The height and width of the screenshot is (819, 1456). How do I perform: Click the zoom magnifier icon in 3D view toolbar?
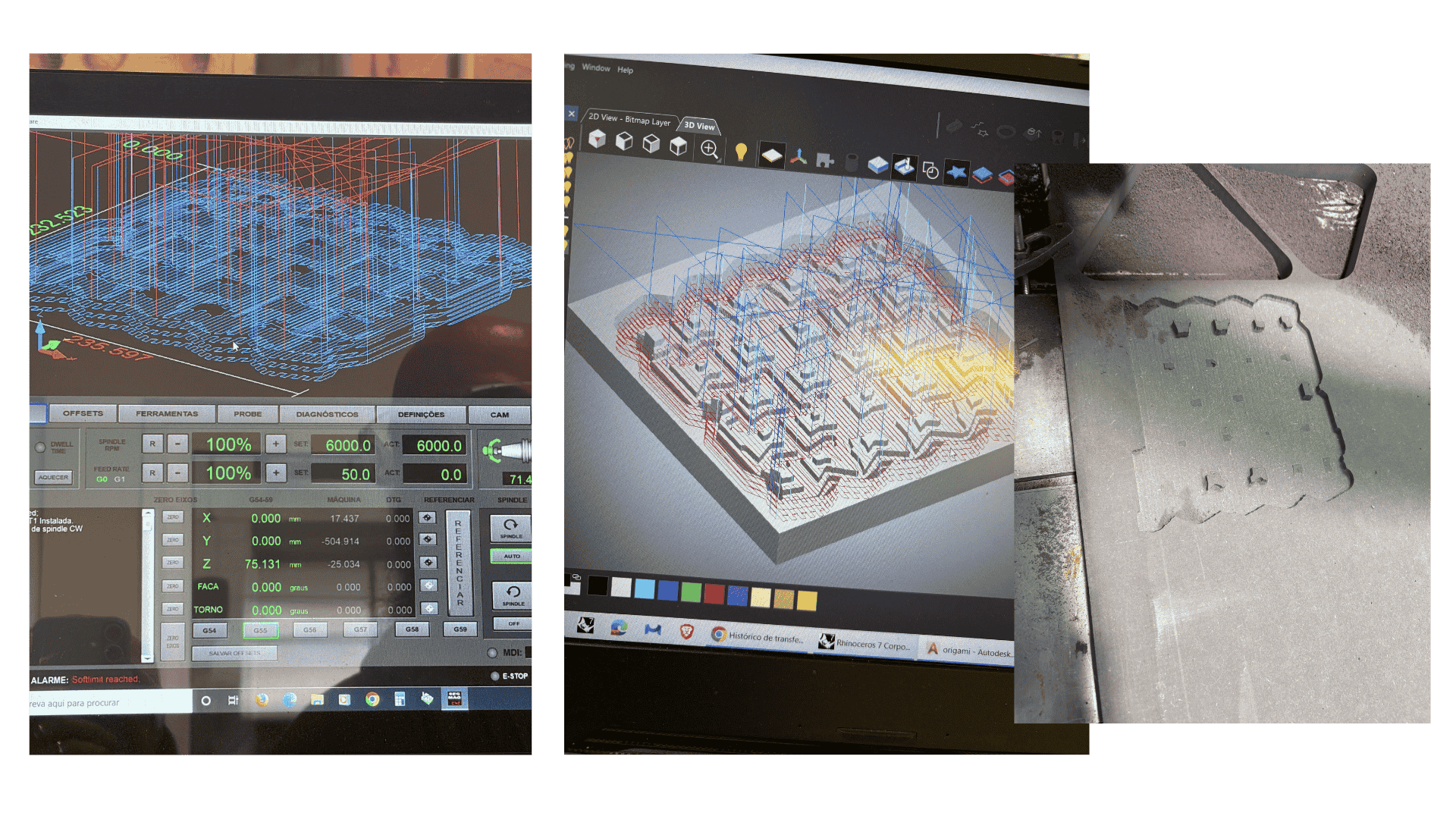(709, 149)
